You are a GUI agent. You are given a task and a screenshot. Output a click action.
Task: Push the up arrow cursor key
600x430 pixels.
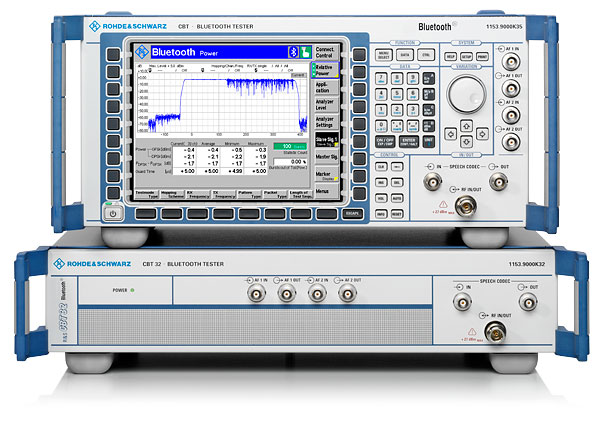(466, 125)
